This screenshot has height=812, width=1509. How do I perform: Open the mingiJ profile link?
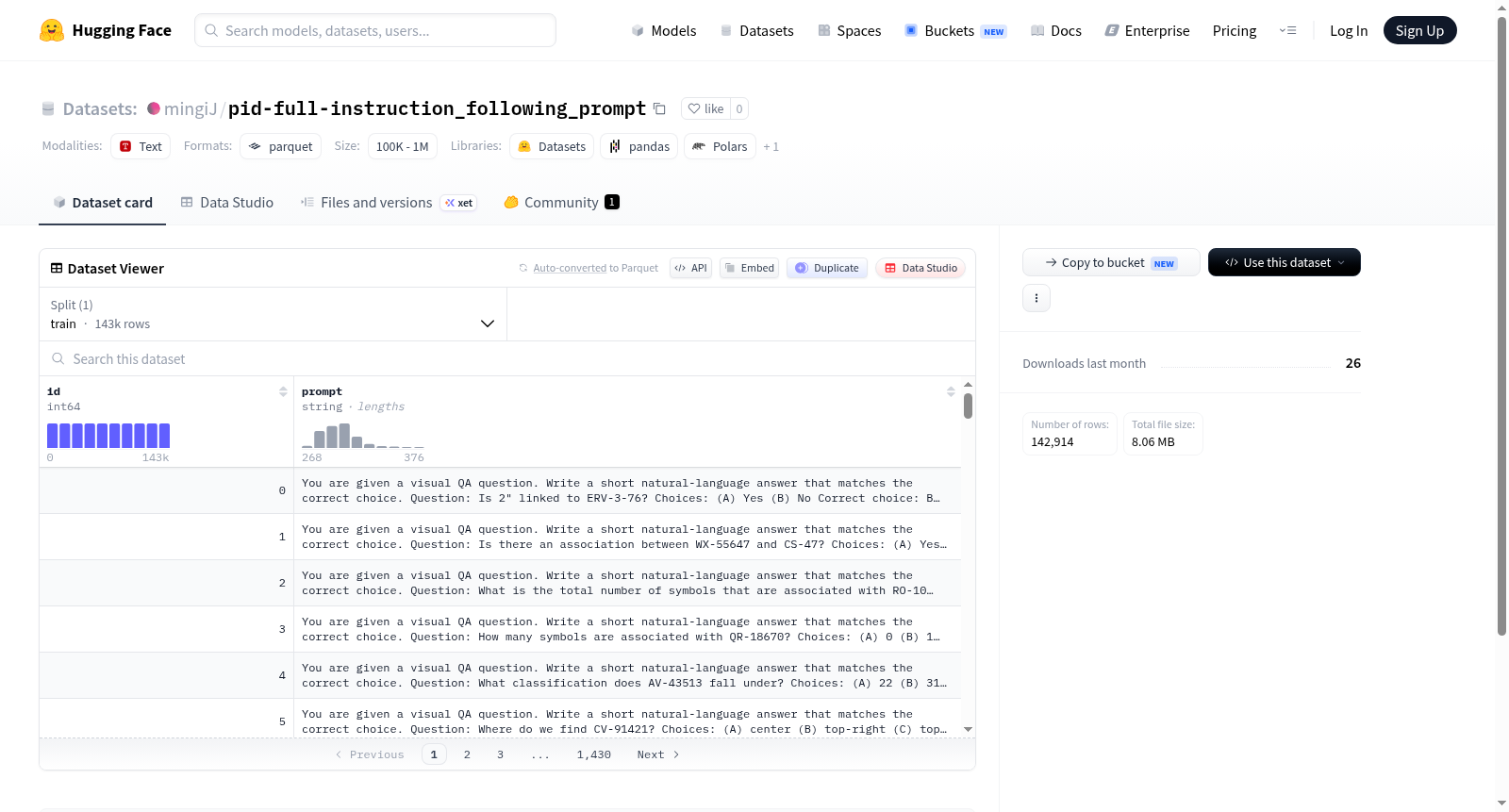click(x=191, y=108)
